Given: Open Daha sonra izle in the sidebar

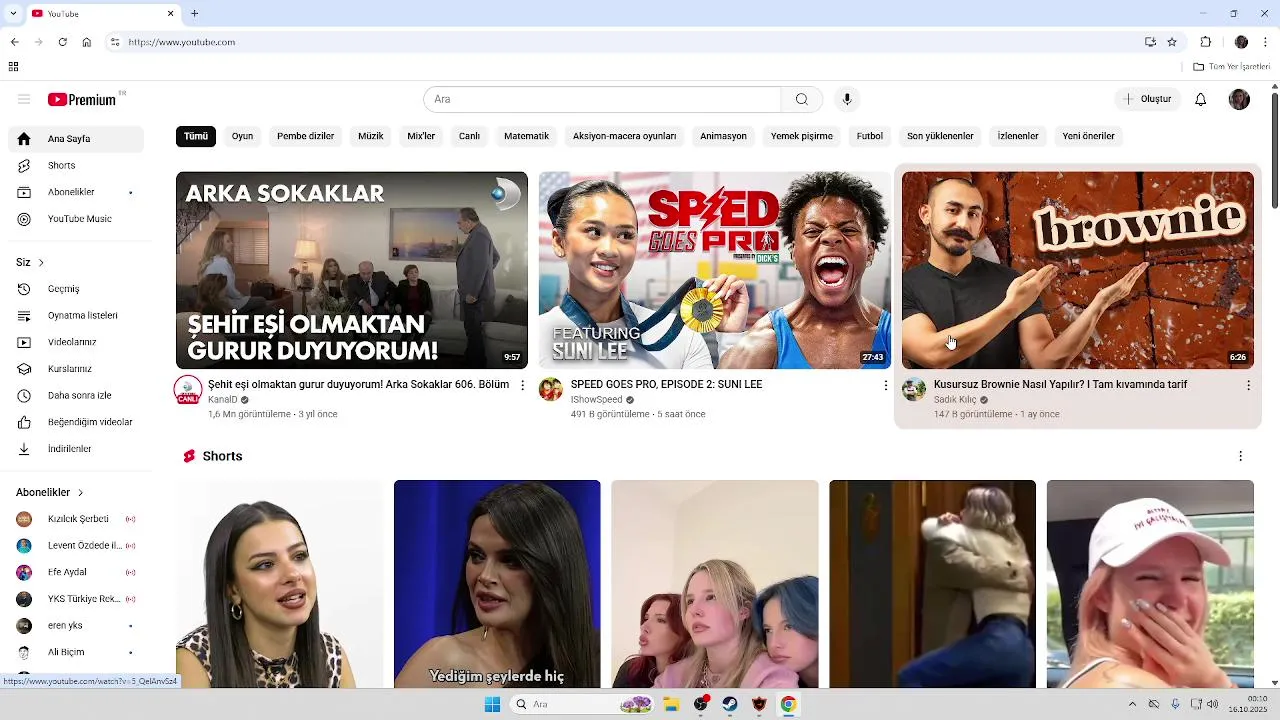Looking at the screenshot, I should coord(76,395).
